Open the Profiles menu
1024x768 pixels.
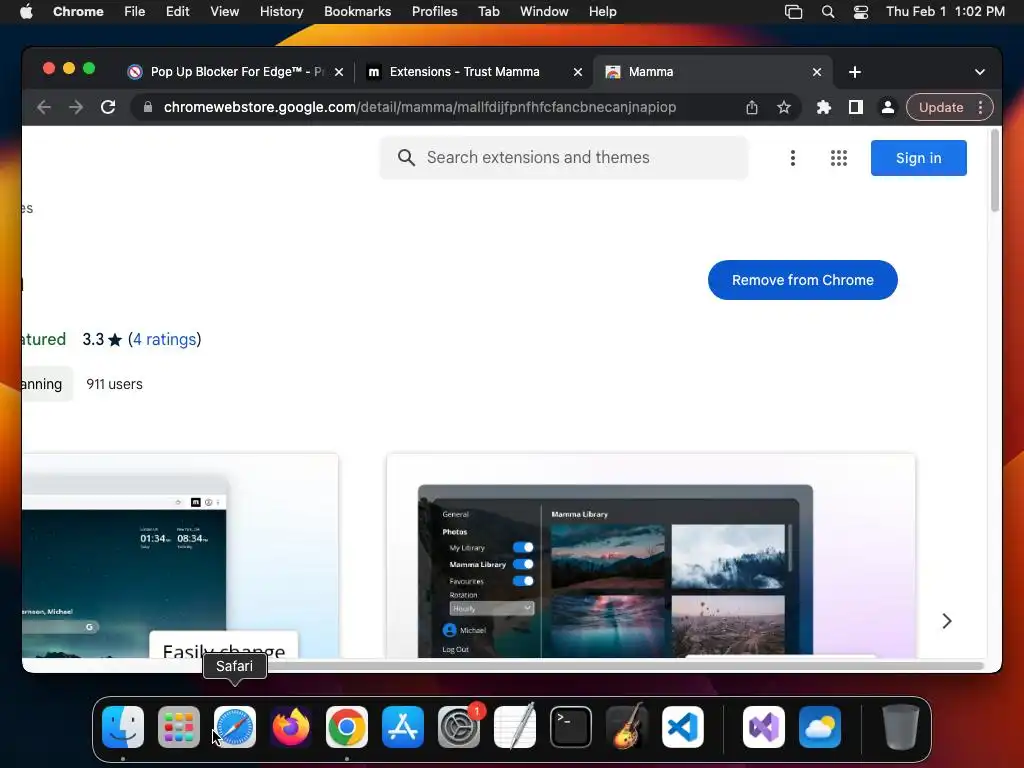pyautogui.click(x=434, y=12)
